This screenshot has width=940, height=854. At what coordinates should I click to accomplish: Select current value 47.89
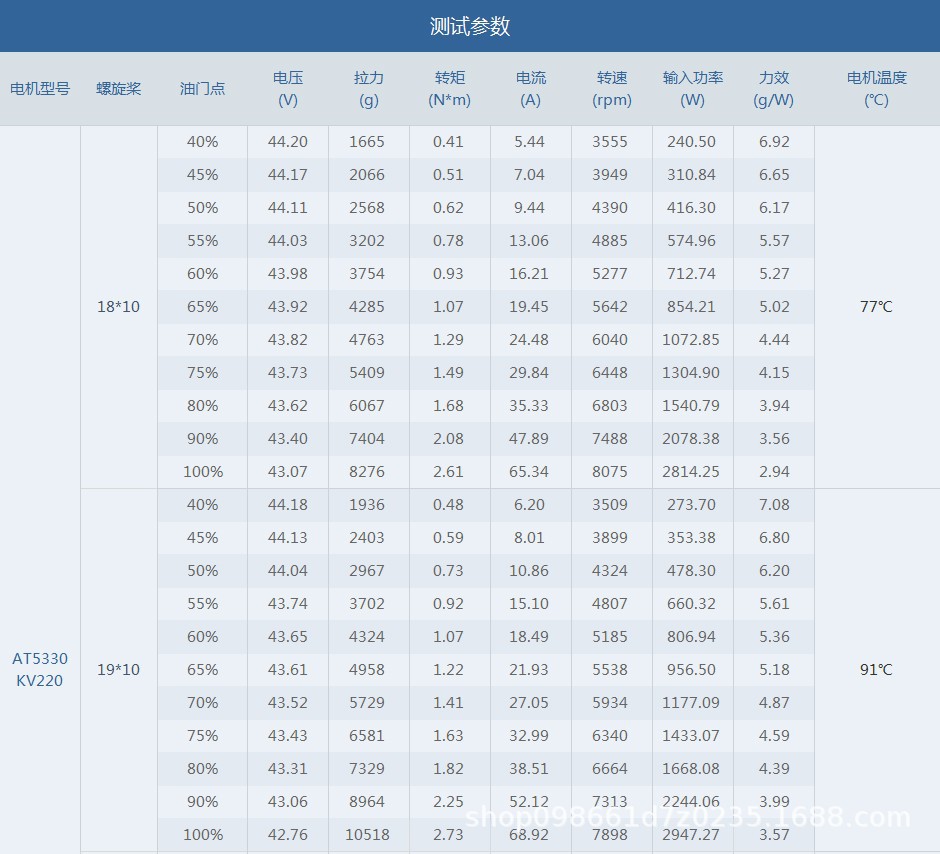tap(529, 439)
